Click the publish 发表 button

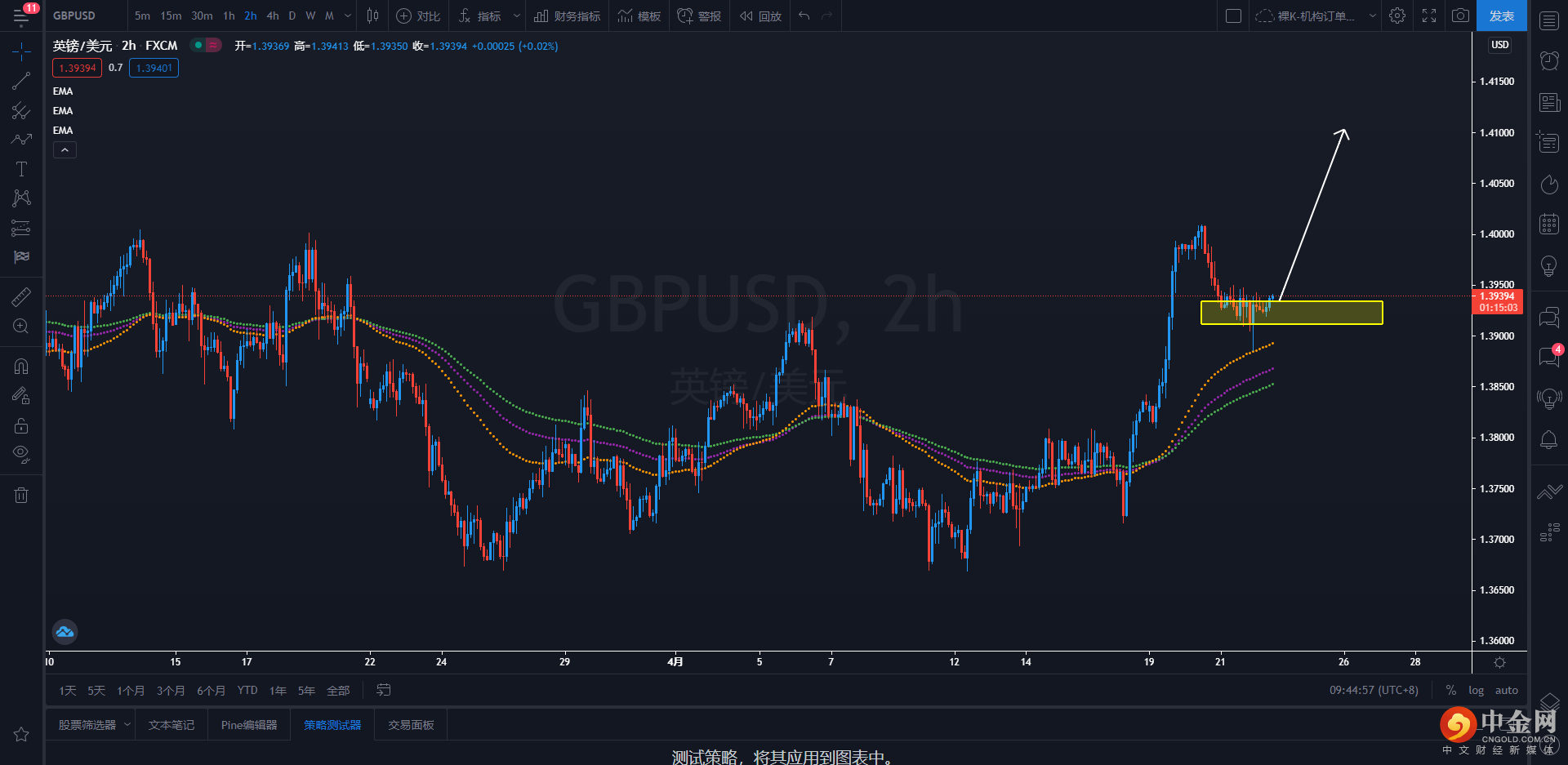(x=1501, y=16)
